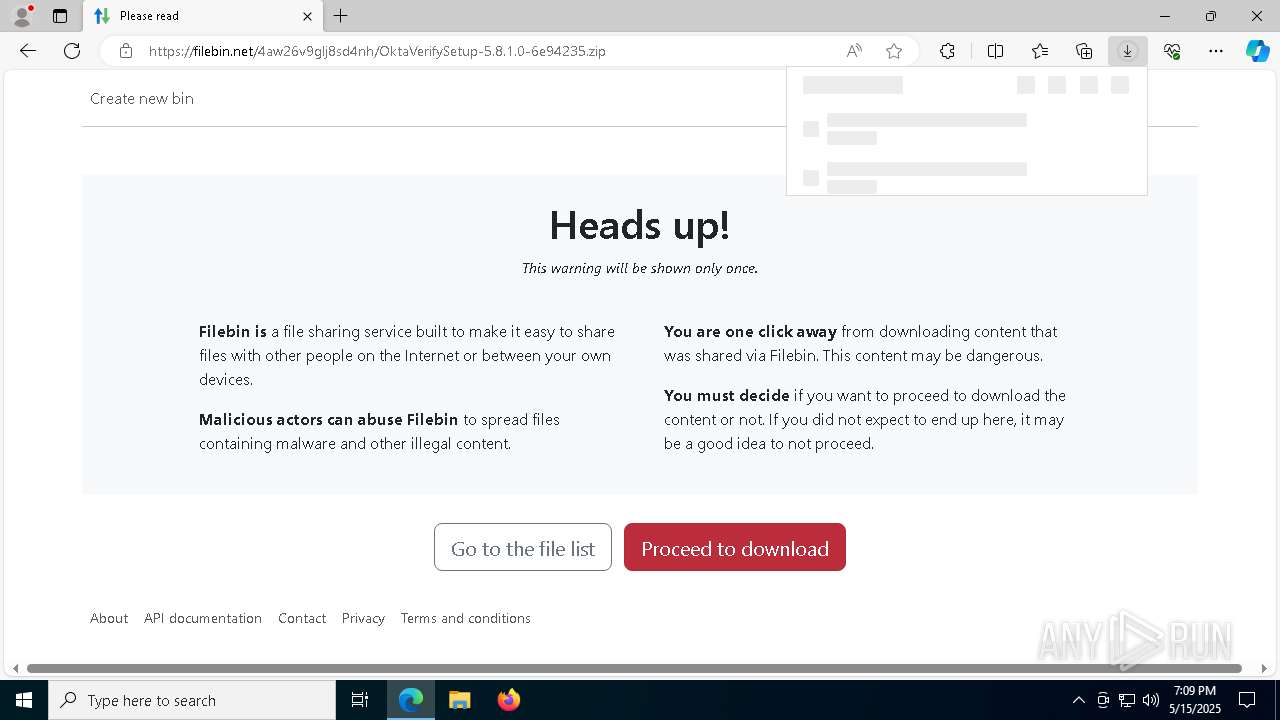Open the Extensions puzzle icon
The width and height of the screenshot is (1280, 720).
pyautogui.click(x=947, y=51)
